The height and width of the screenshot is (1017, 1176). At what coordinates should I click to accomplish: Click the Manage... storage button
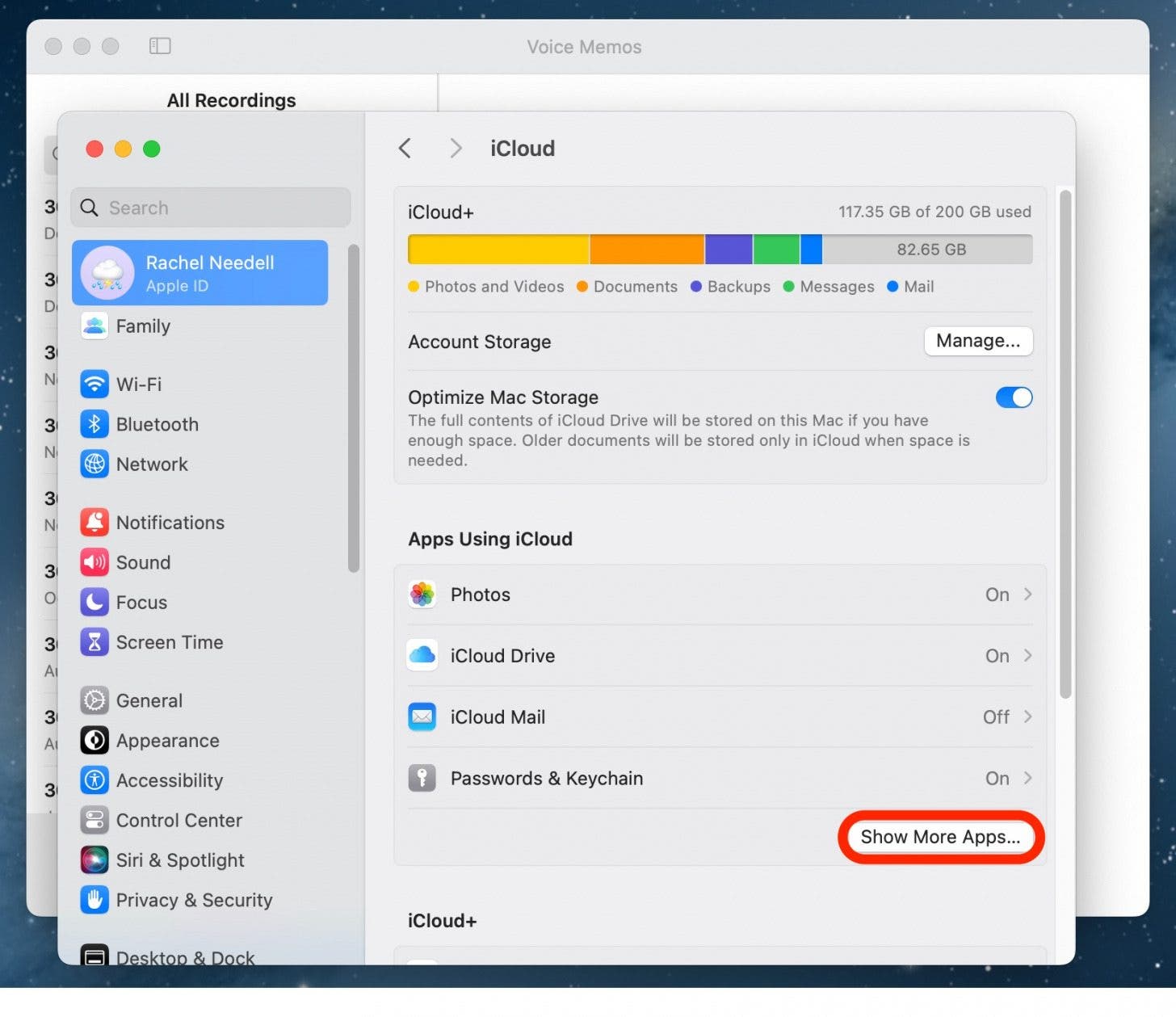pyautogui.click(x=977, y=341)
